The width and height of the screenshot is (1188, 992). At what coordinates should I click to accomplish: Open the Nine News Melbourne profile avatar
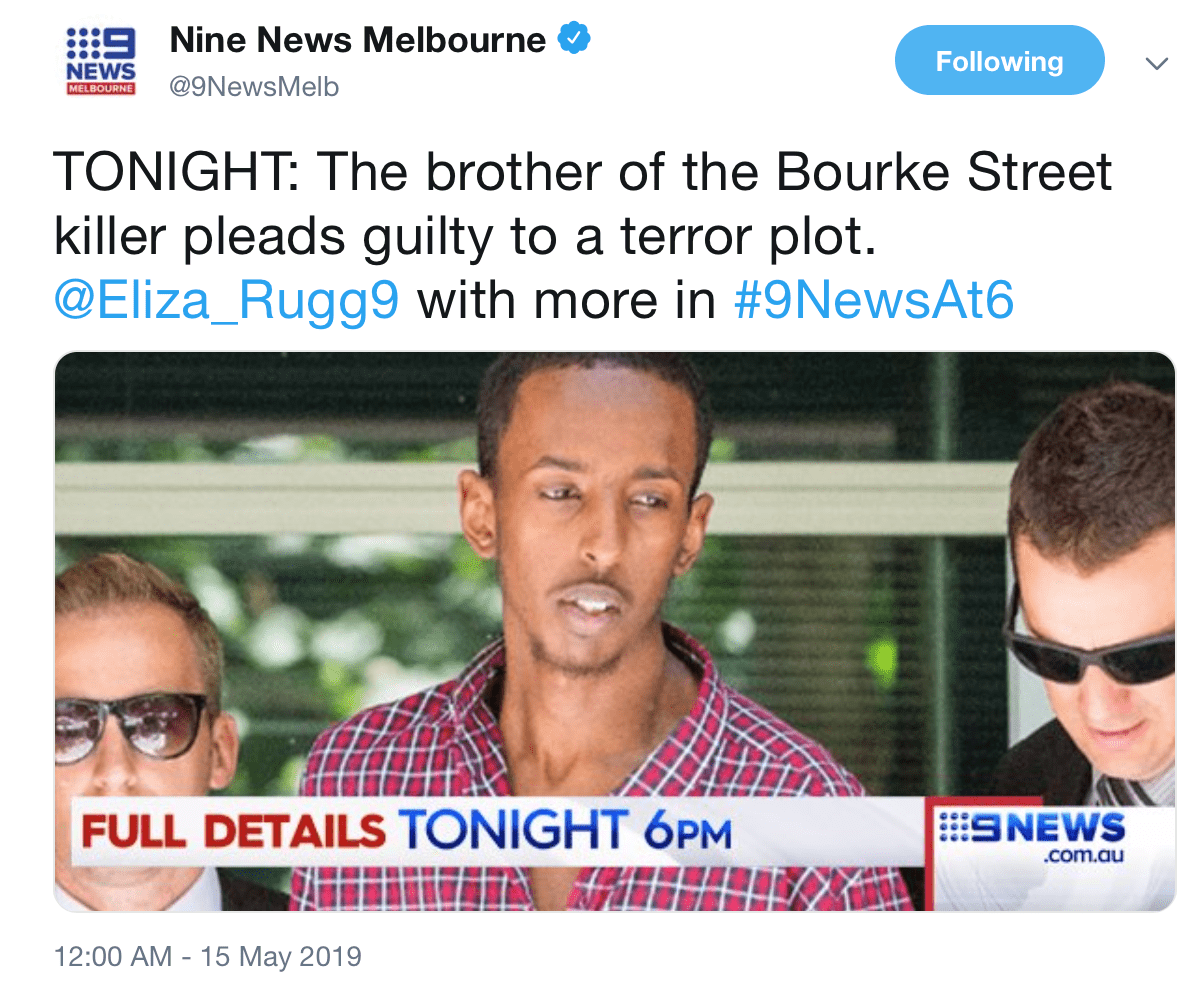[x=101, y=61]
